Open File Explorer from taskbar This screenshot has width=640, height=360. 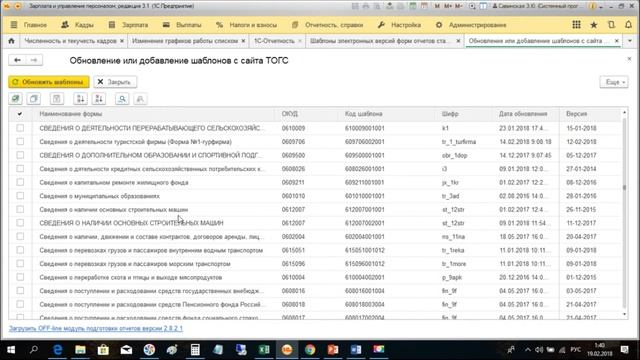[80, 350]
